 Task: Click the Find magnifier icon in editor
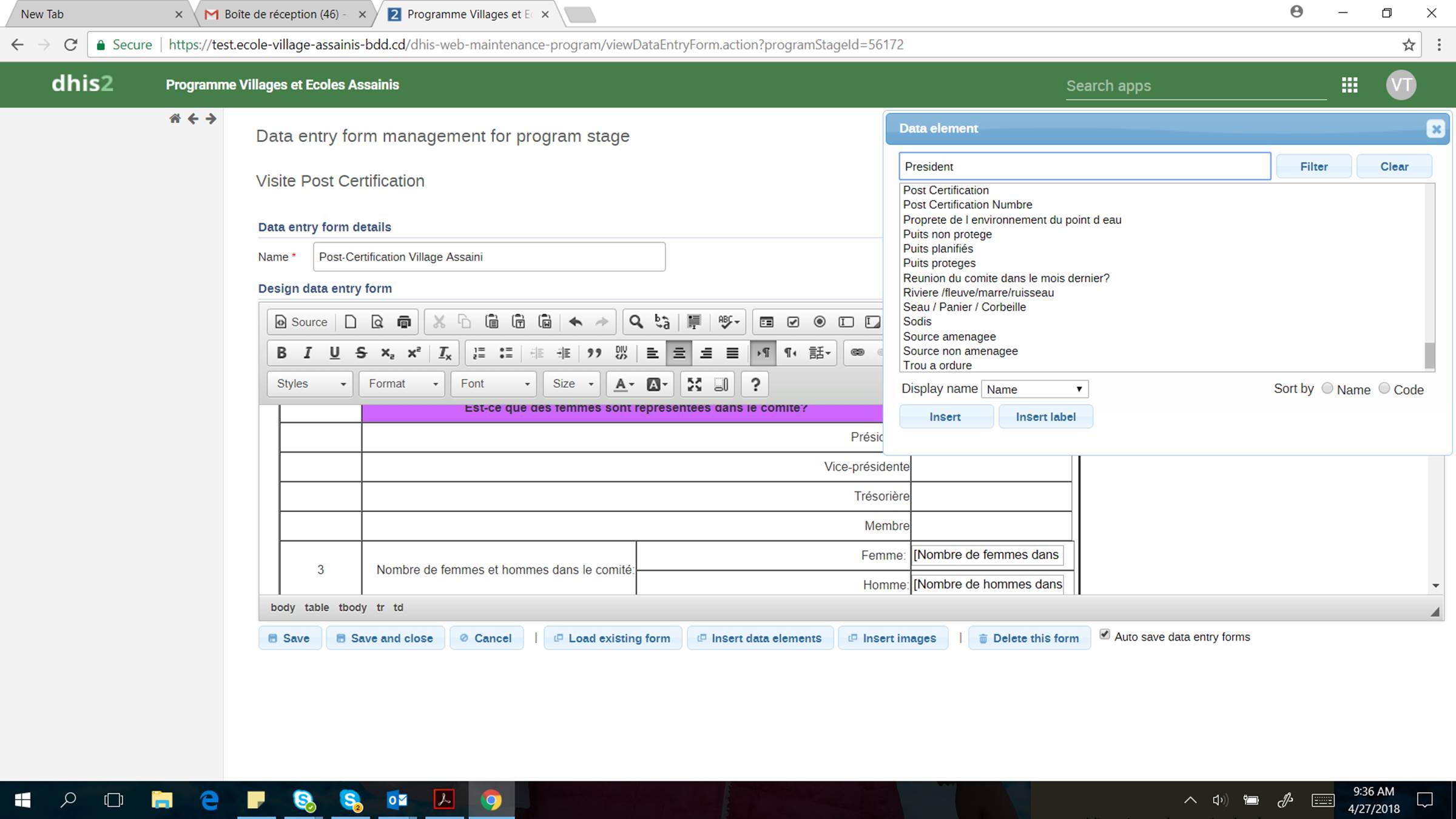635,322
